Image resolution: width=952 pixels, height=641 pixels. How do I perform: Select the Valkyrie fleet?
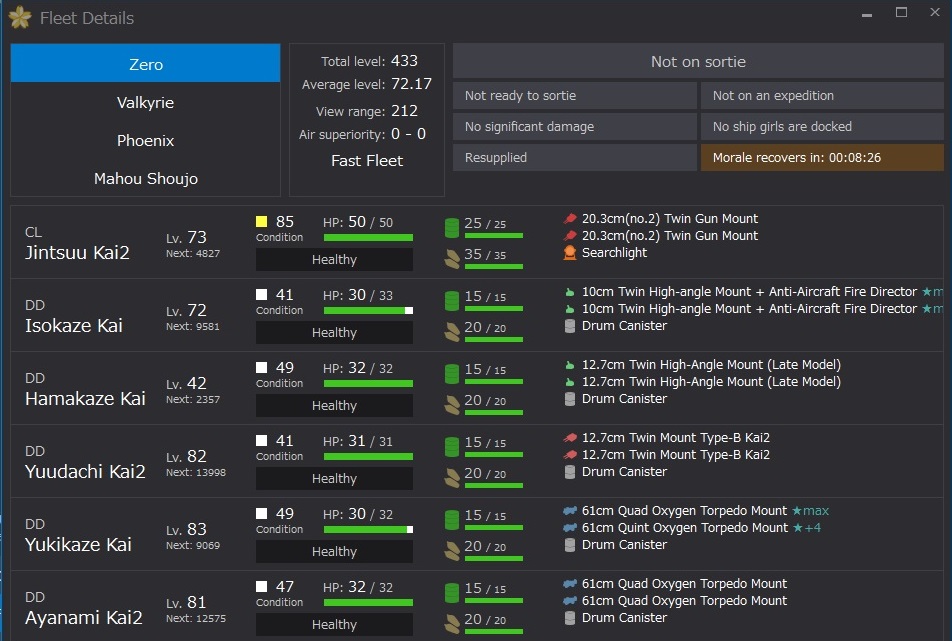point(146,103)
